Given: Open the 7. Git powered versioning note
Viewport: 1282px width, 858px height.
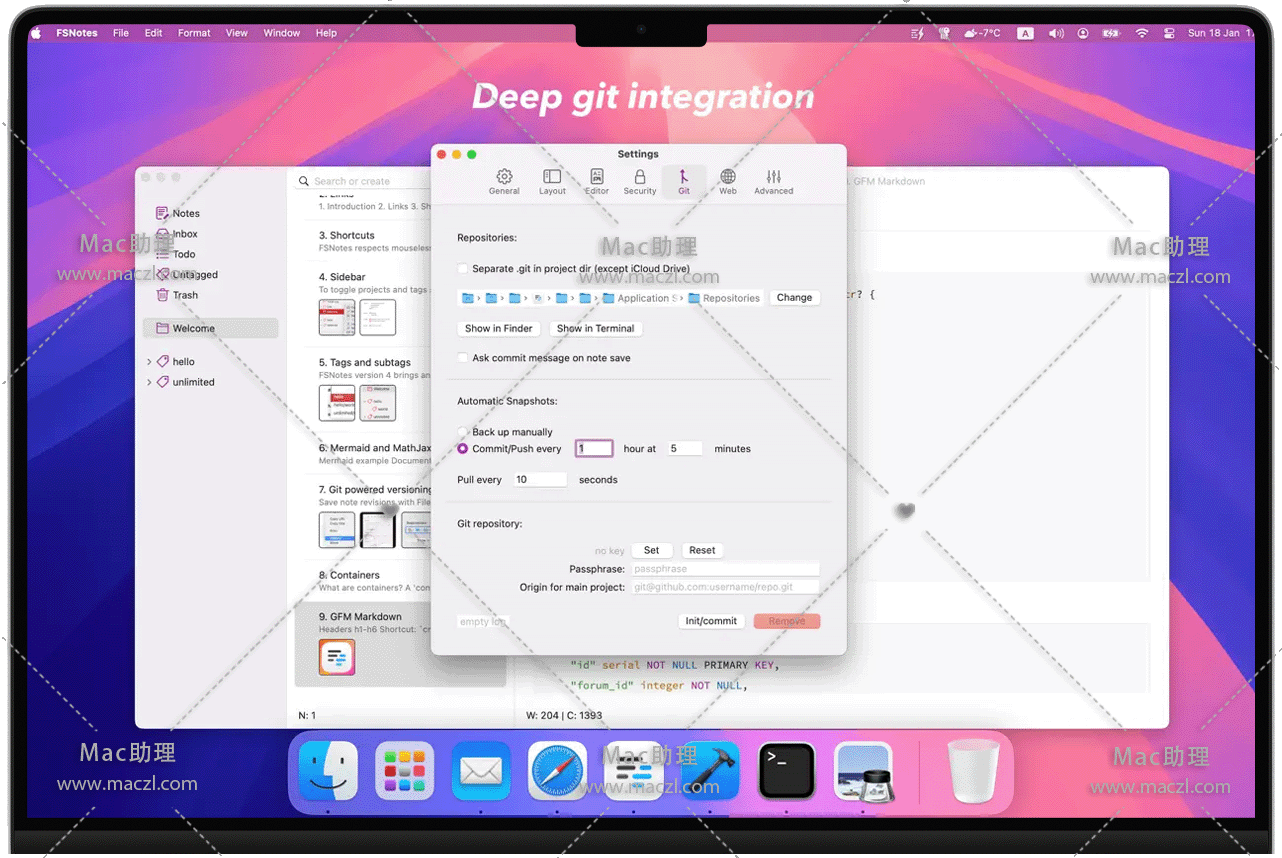Looking at the screenshot, I should click(x=363, y=516).
